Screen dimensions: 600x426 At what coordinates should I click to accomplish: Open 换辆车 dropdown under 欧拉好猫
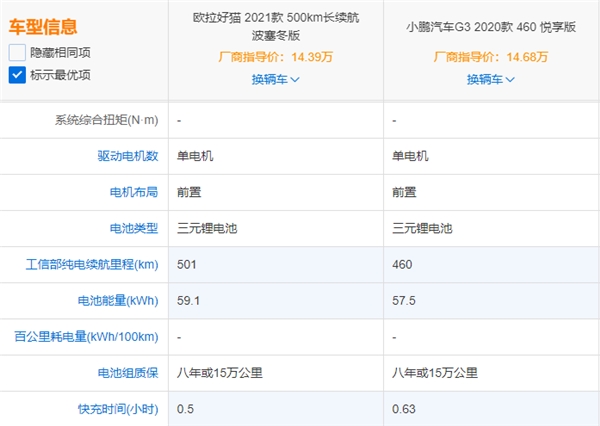click(x=276, y=79)
